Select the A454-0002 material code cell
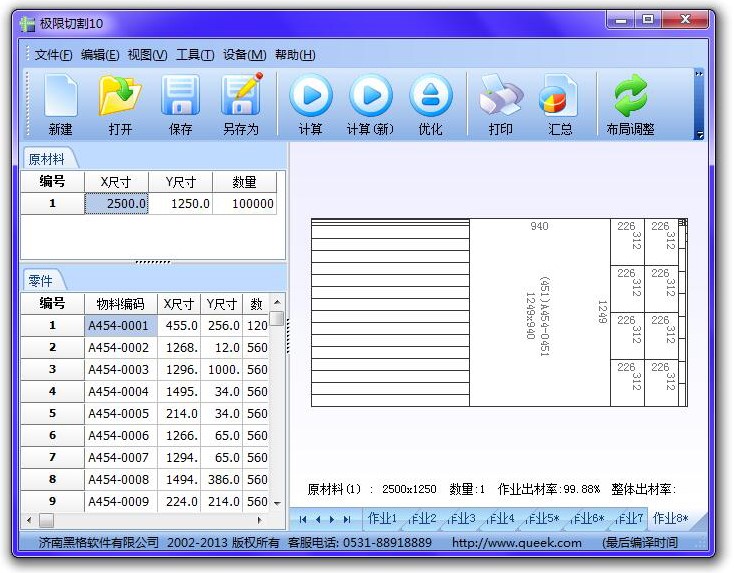This screenshot has height=573, width=734. (x=121, y=347)
